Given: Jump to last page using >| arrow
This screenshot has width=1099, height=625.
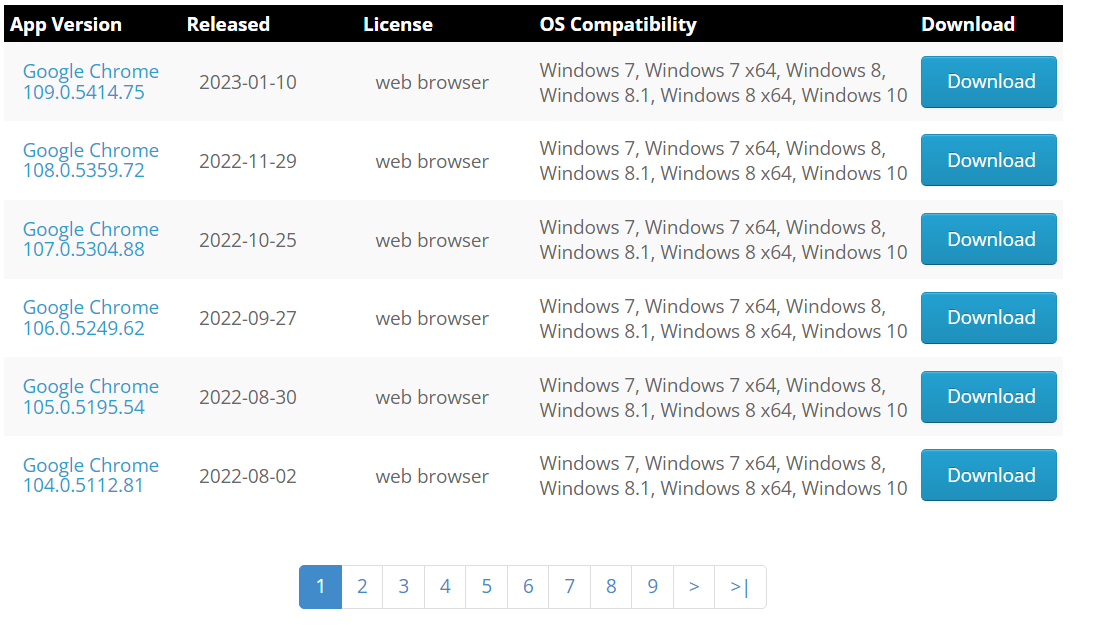Looking at the screenshot, I should tap(740, 587).
